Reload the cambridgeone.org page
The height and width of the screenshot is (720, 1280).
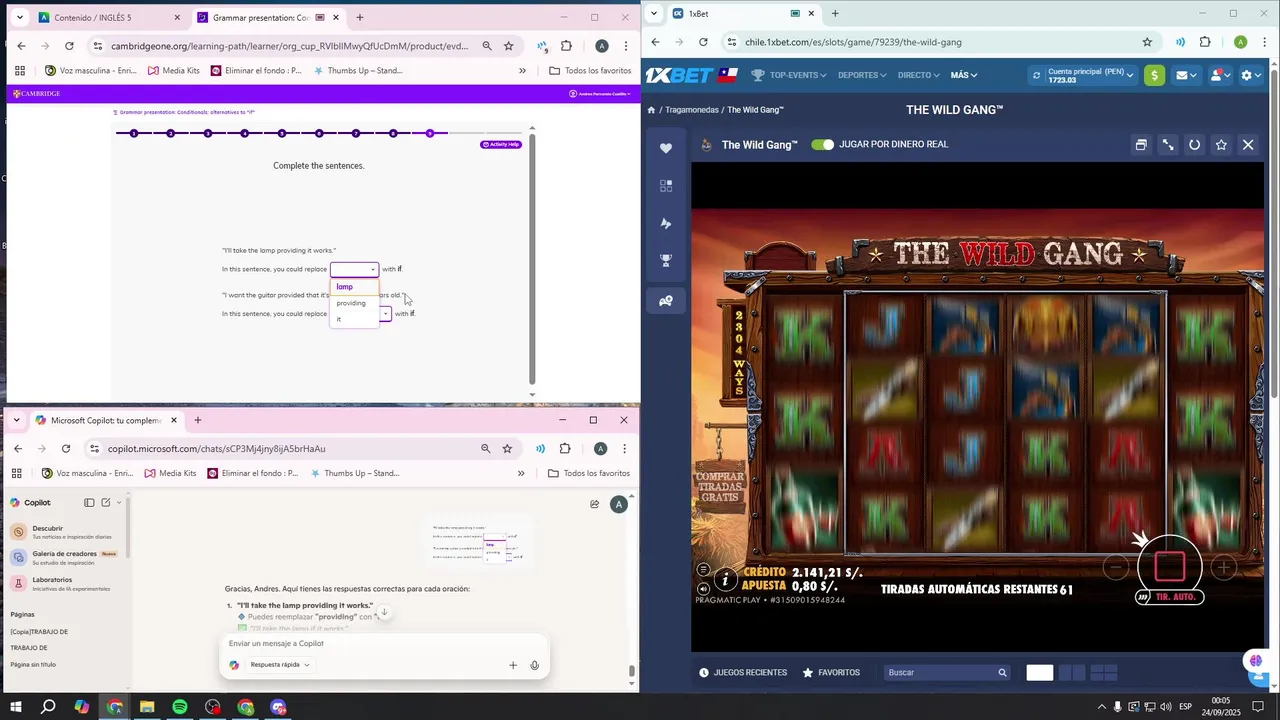pyautogui.click(x=69, y=46)
